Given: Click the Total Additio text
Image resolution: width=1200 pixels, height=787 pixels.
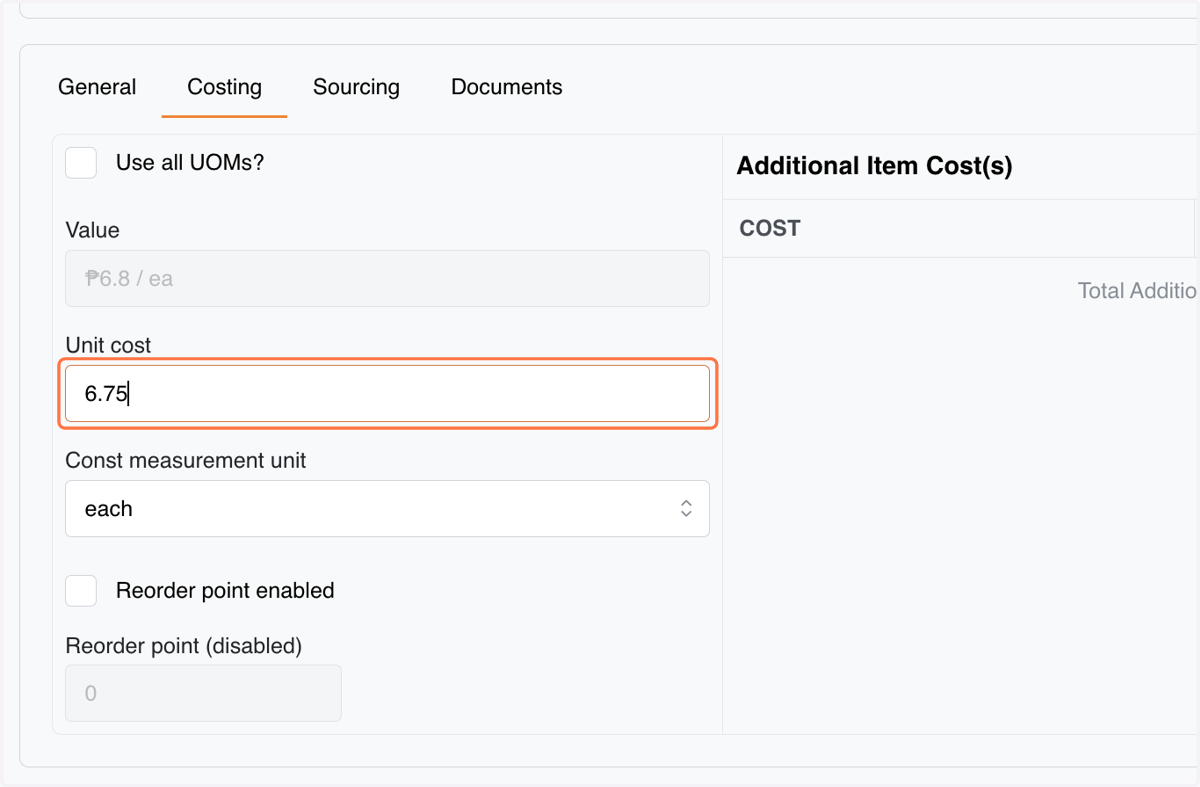Looking at the screenshot, I should [x=1138, y=290].
